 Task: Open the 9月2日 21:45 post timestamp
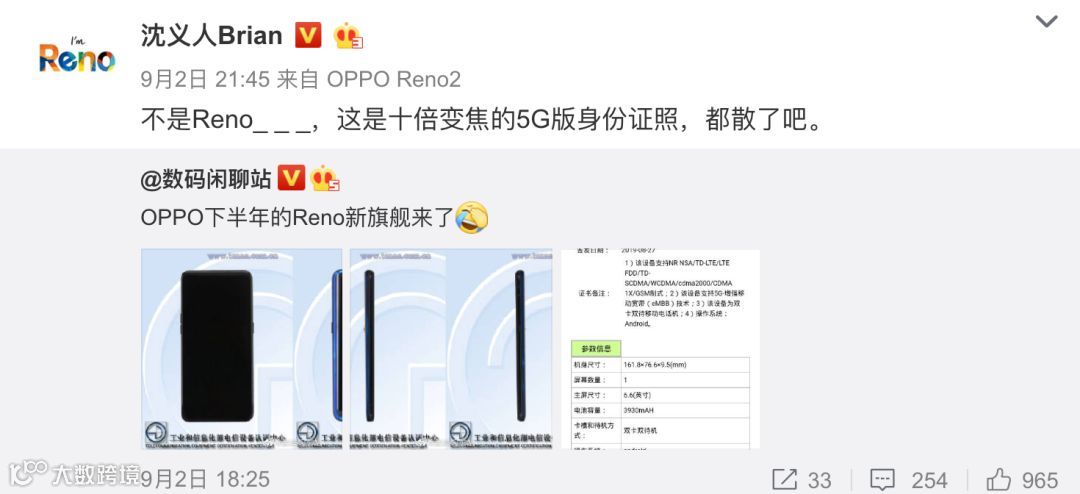click(x=205, y=80)
